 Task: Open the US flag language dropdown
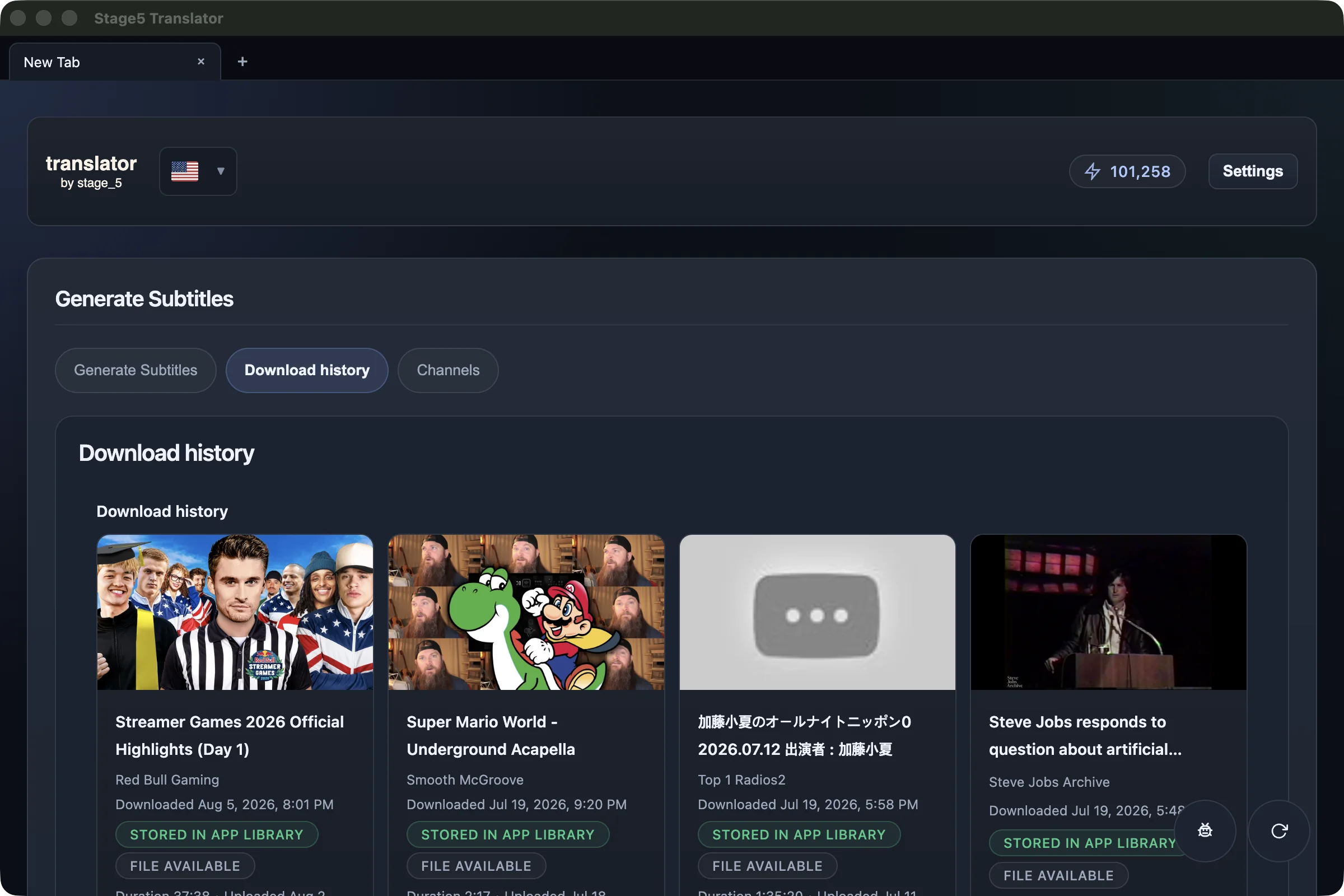(x=198, y=171)
